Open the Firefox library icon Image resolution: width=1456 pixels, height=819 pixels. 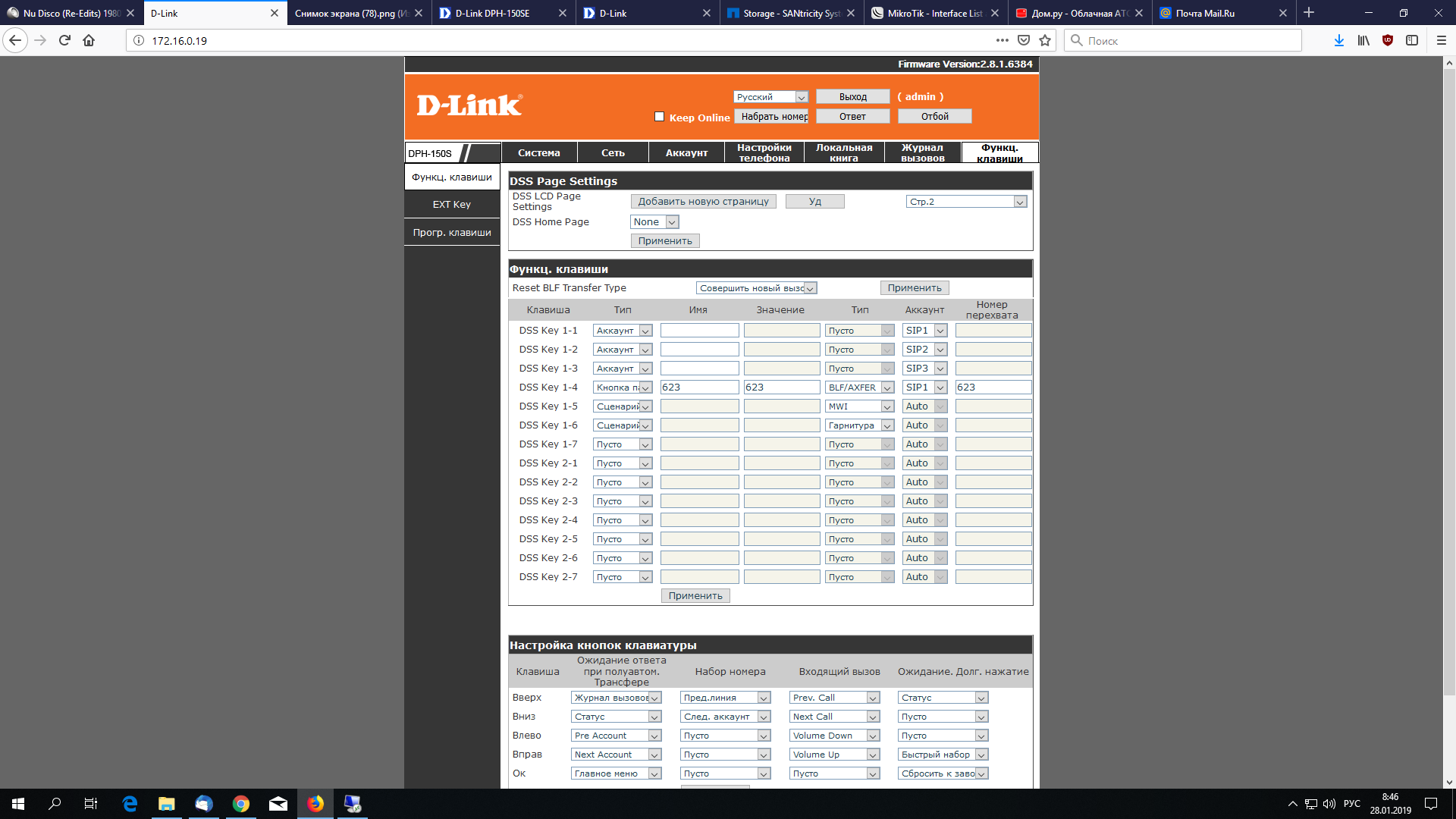(x=1363, y=40)
